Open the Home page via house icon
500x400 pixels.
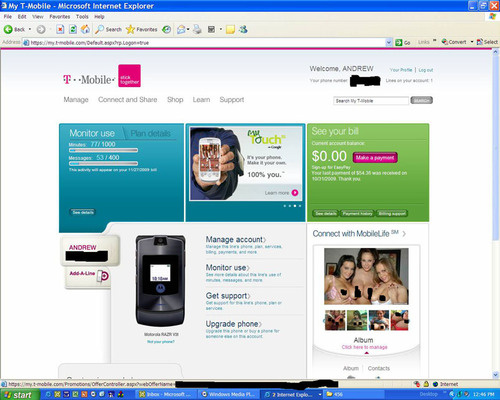(x=85, y=29)
